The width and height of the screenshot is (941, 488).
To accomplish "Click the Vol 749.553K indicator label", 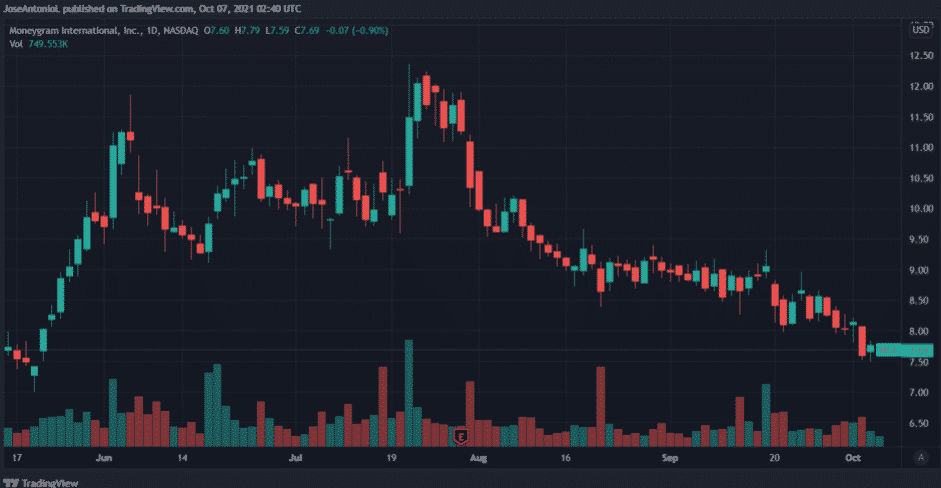I will 38,44.
